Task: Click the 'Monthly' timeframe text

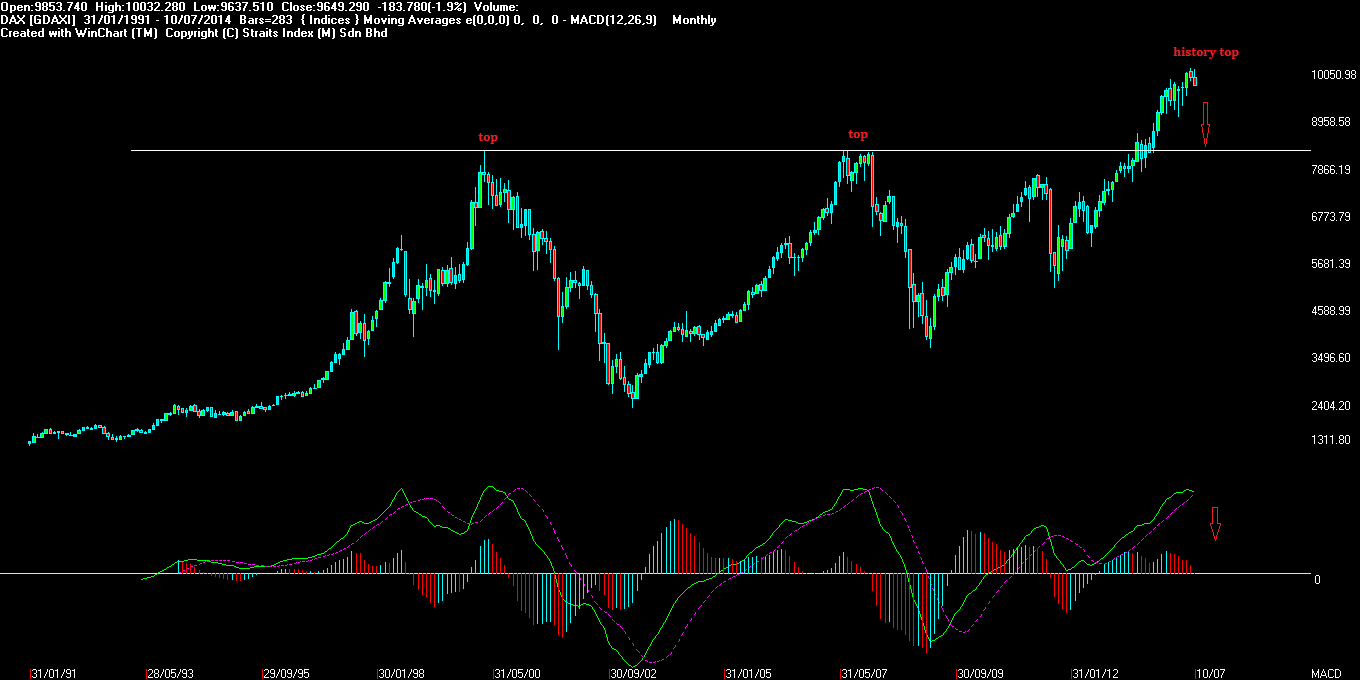Action: tap(694, 20)
